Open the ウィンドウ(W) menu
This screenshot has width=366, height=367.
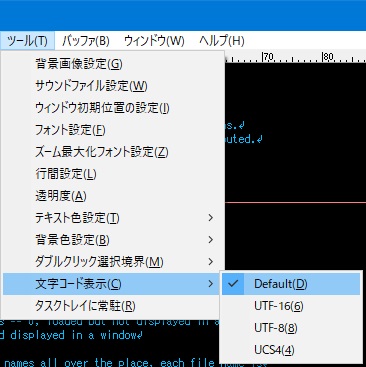coord(154,41)
